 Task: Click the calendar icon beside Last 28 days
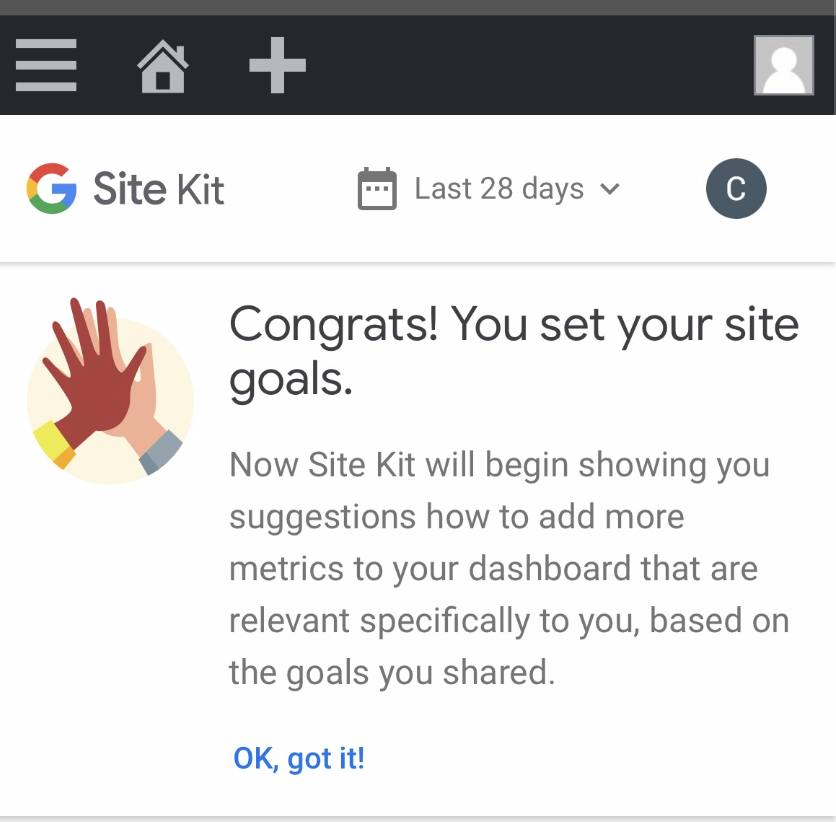(377, 188)
